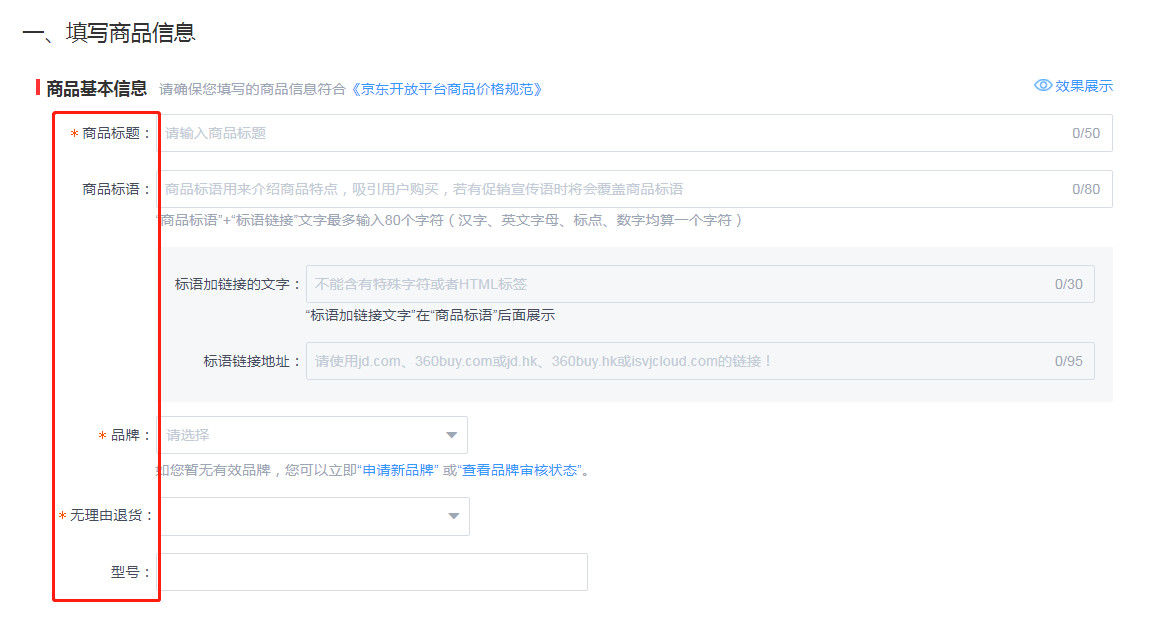Screen dimensions: 1176x625
Task: Focus the 标语链接地址 URL field
Action: (x=680, y=361)
